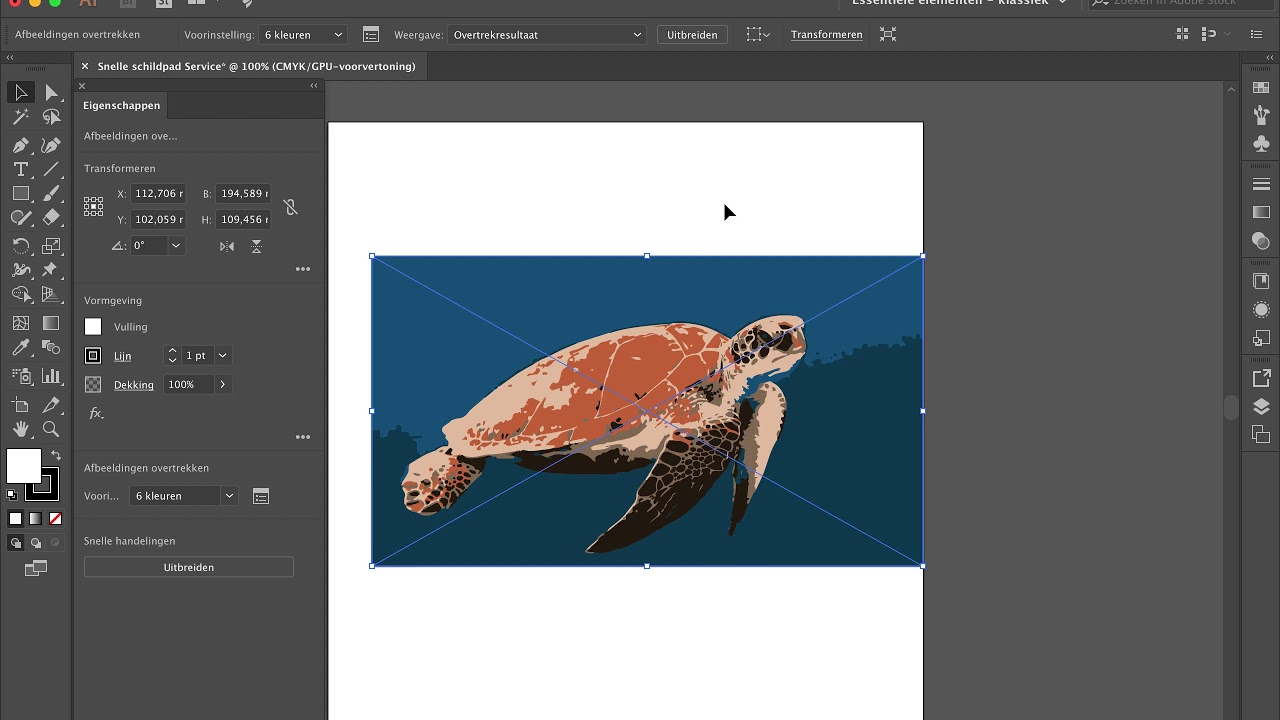
Task: Select the Direct Selection tool
Action: 51,93
